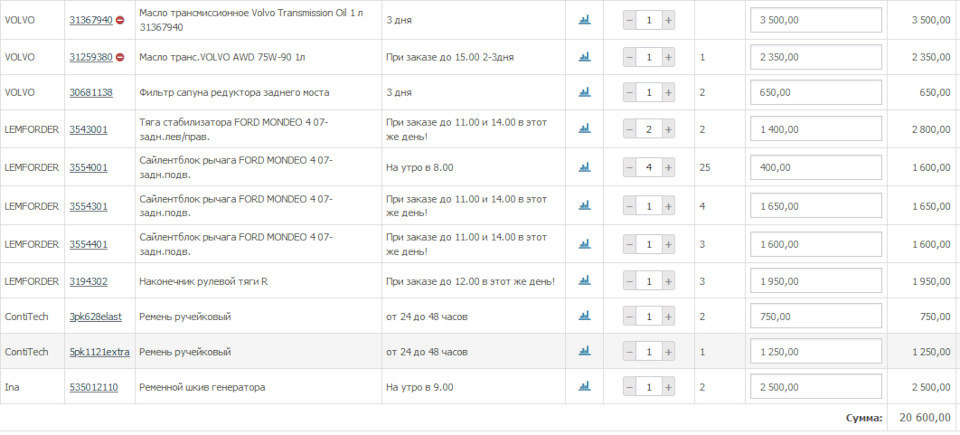960x435 pixels.
Task: Open price chart icon for part 31367940
Action: 585,20
